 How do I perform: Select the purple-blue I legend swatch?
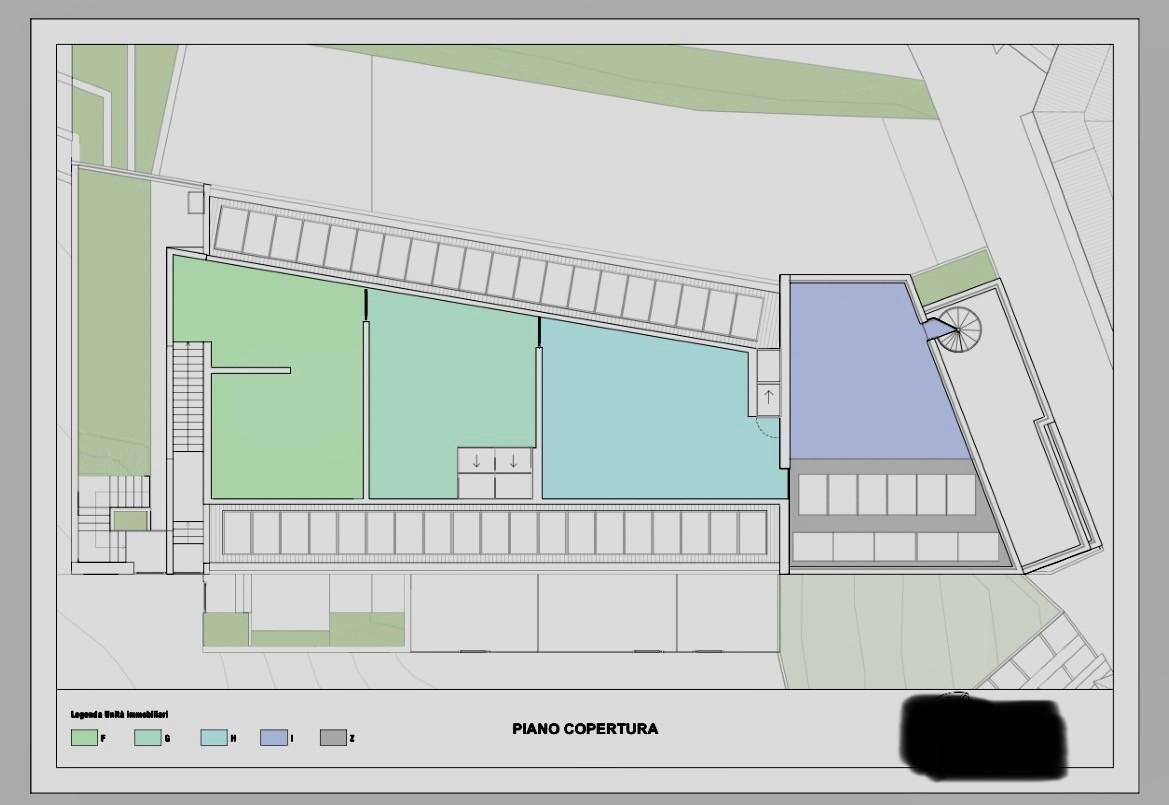coord(273,738)
